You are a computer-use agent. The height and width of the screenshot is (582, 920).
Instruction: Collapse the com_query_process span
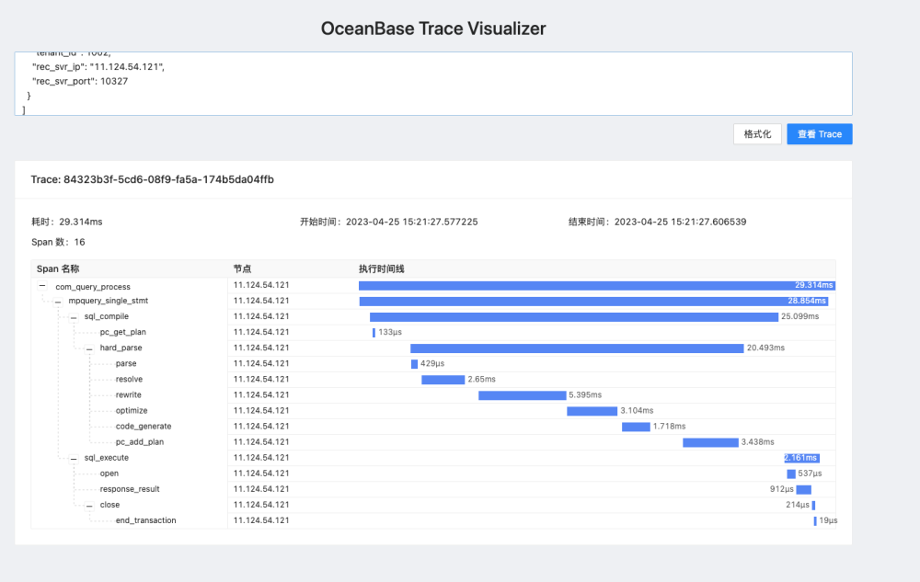[40, 286]
